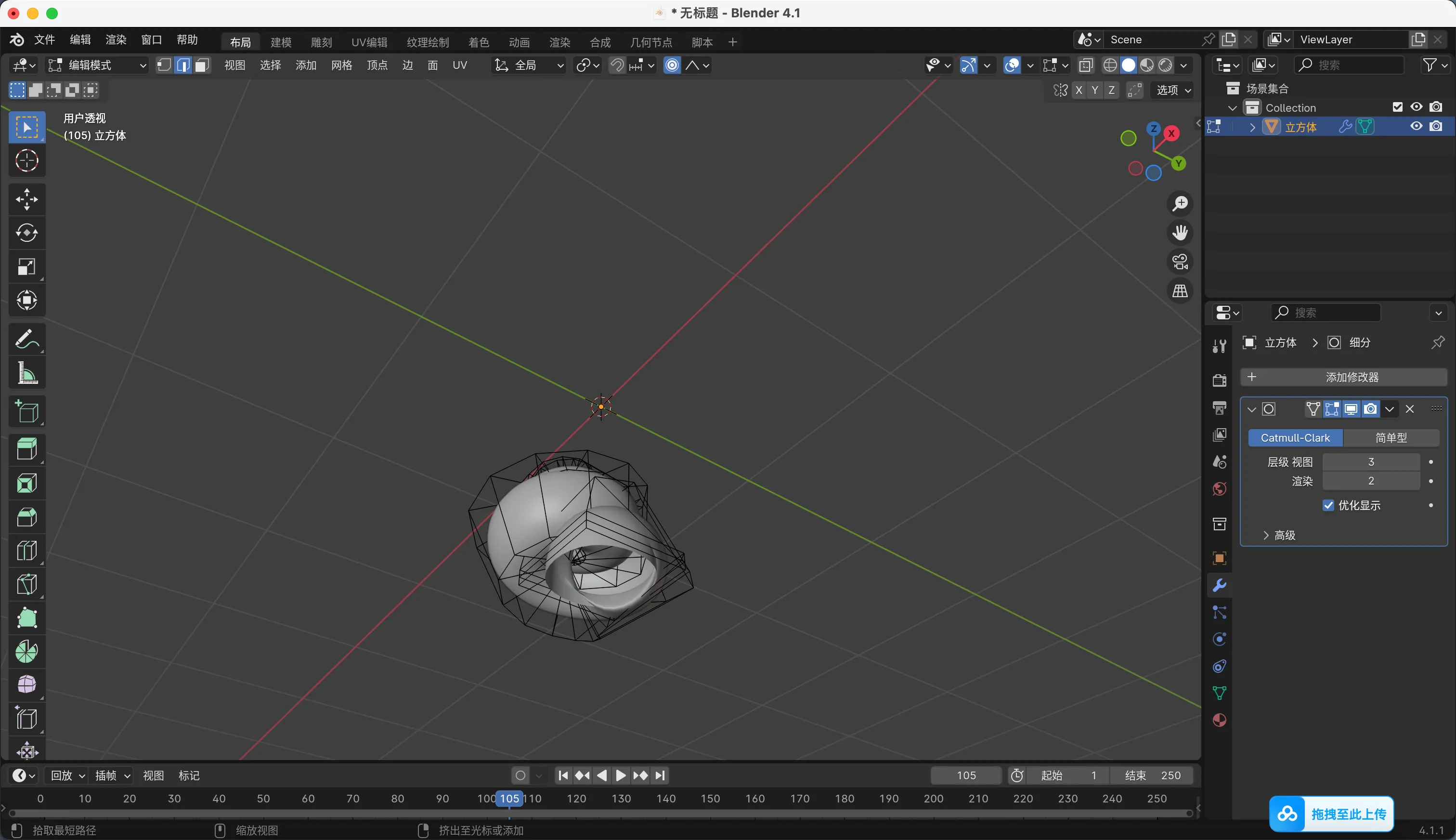Open the 网格 menu
This screenshot has height=840, width=1456.
tap(341, 65)
